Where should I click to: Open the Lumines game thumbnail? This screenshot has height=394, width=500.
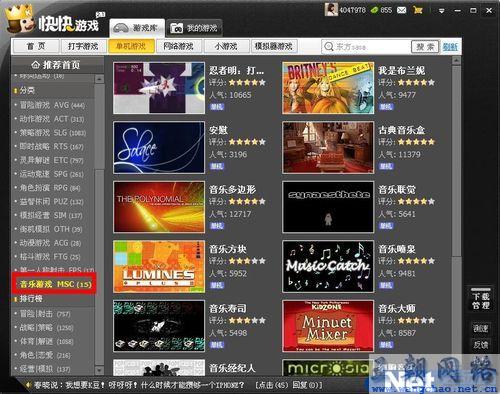(159, 266)
